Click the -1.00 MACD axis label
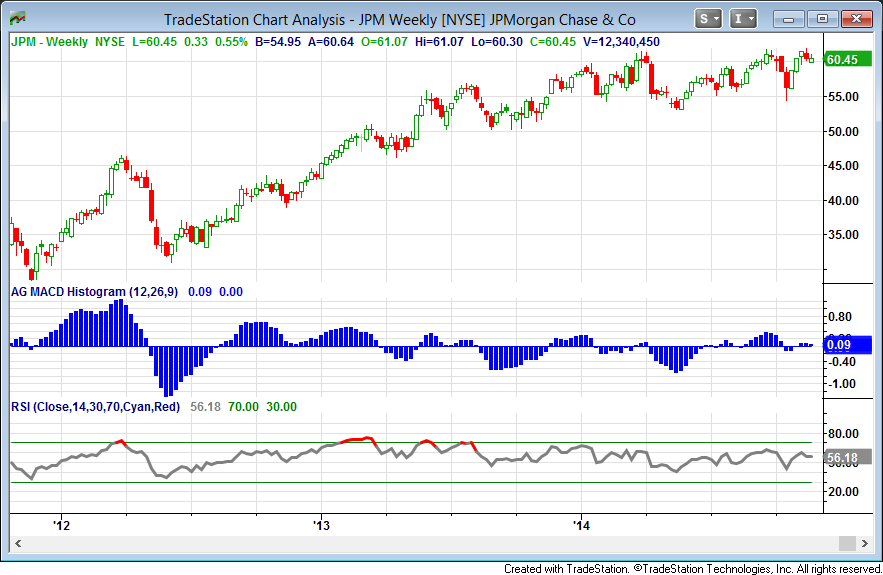This screenshot has width=883, height=575. [x=840, y=384]
